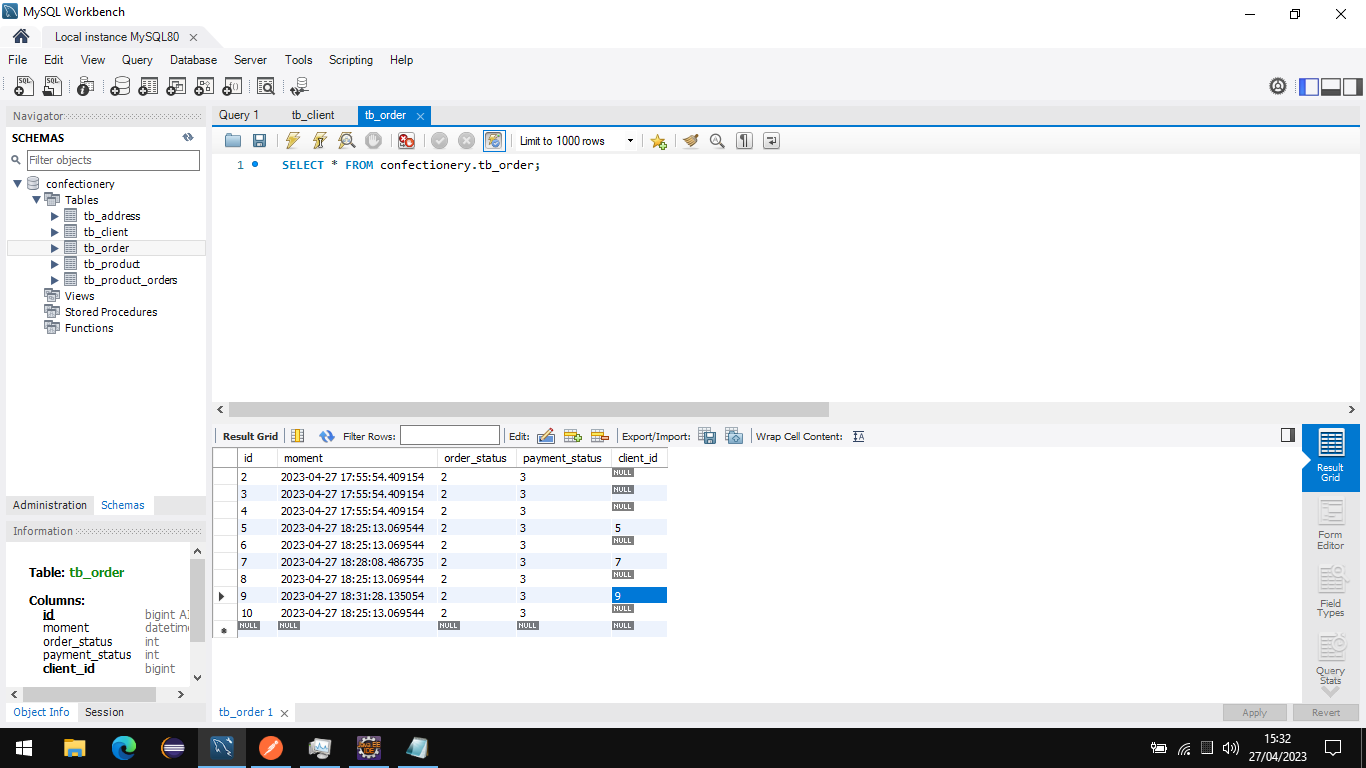The image size is (1366, 768).
Task: Open the Form Editor panel
Action: coord(1330,525)
